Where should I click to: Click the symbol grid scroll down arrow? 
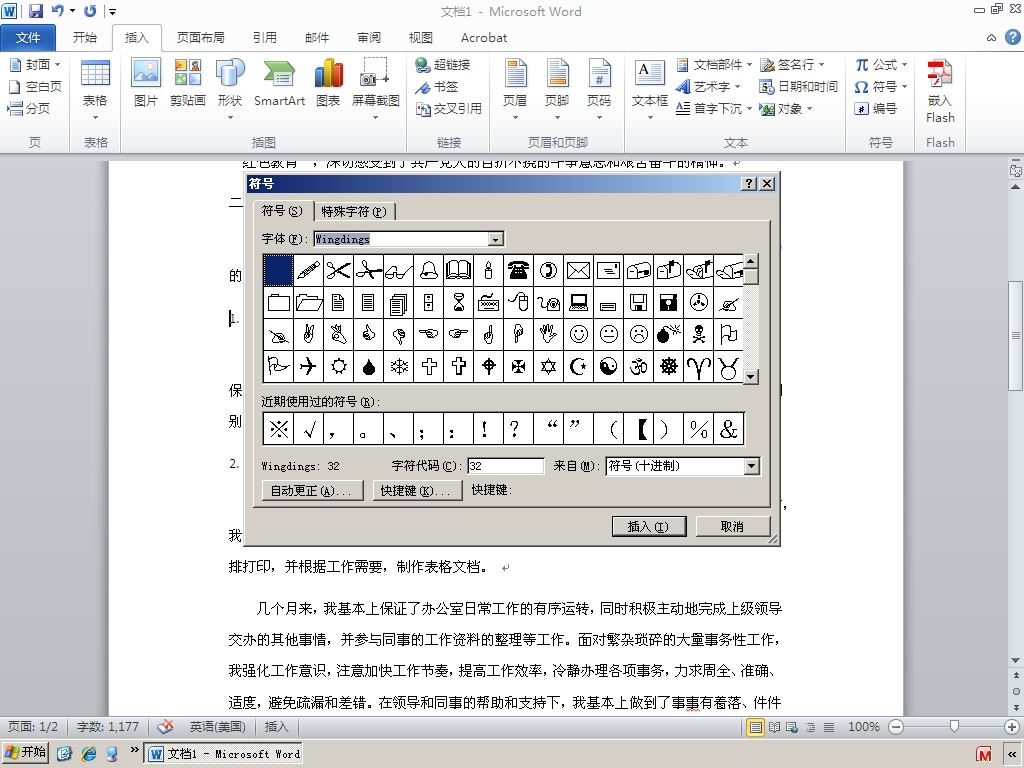click(751, 377)
